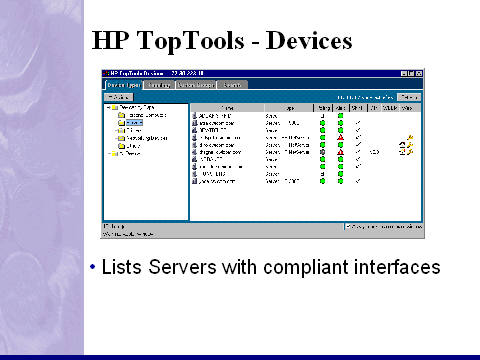Click the Actions button below the tabs
The height and width of the screenshot is (360, 480).
pos(119,97)
